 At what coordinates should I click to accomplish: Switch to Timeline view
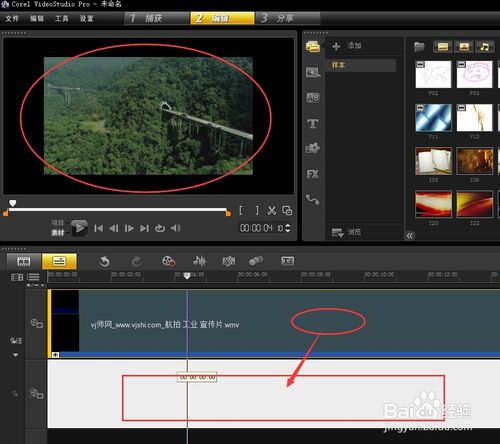coord(59,261)
